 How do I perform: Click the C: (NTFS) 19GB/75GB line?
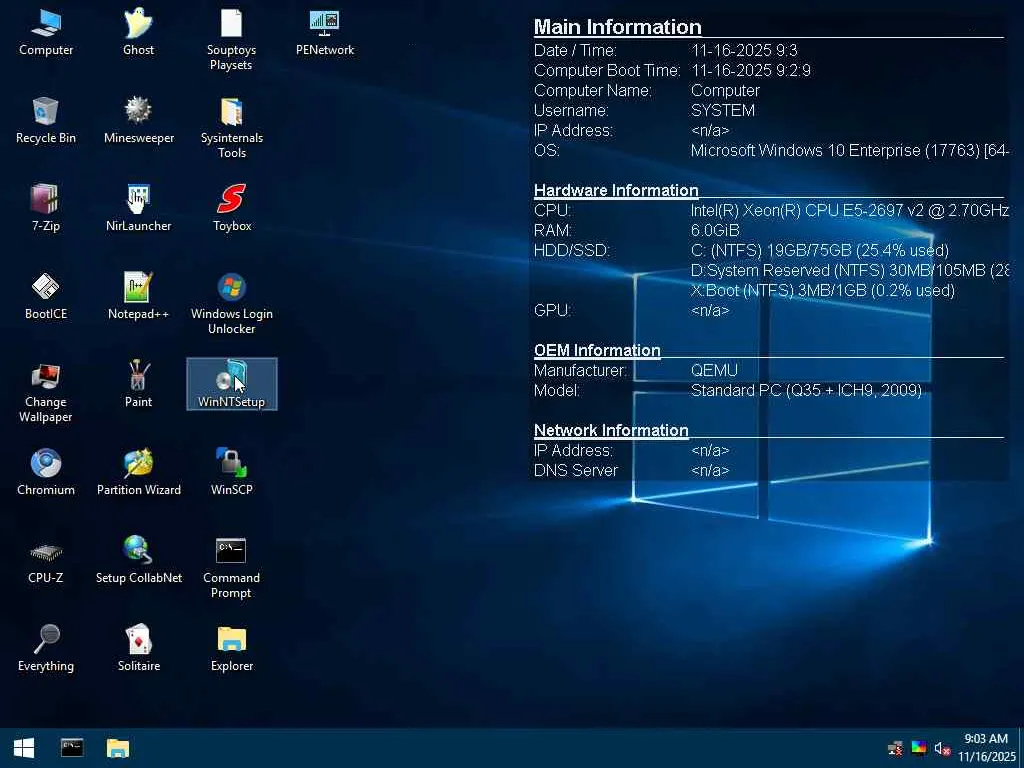[820, 251]
